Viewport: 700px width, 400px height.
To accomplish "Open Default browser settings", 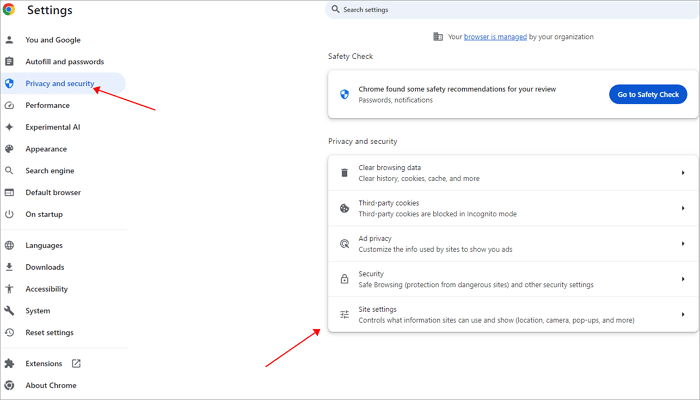I will pos(53,192).
